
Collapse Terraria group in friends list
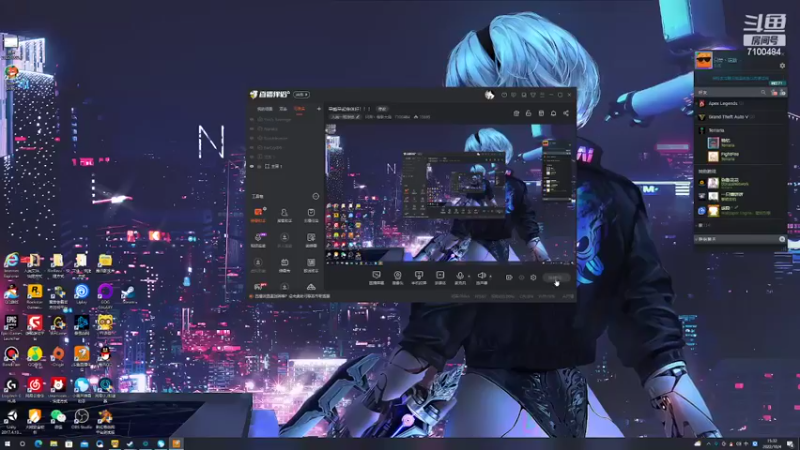[x=716, y=131]
